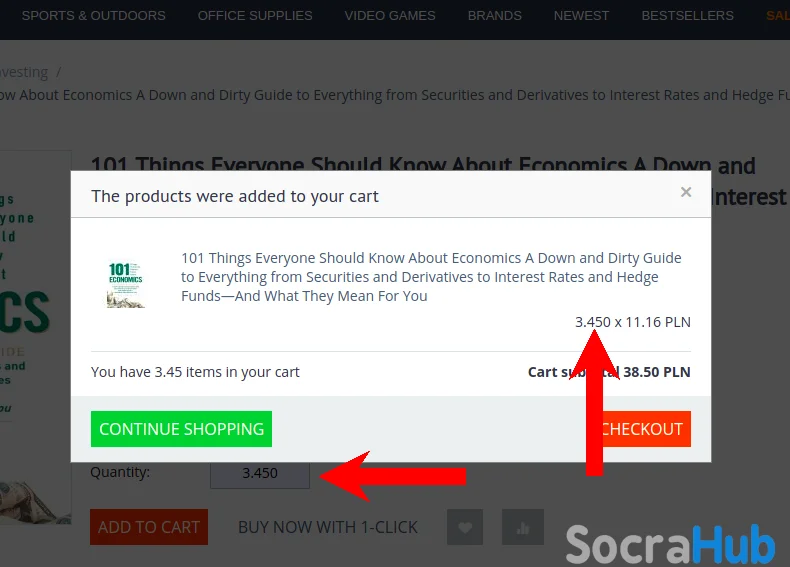Viewport: 790px width, 567px height.
Task: Open Newest products
Action: pyautogui.click(x=581, y=16)
